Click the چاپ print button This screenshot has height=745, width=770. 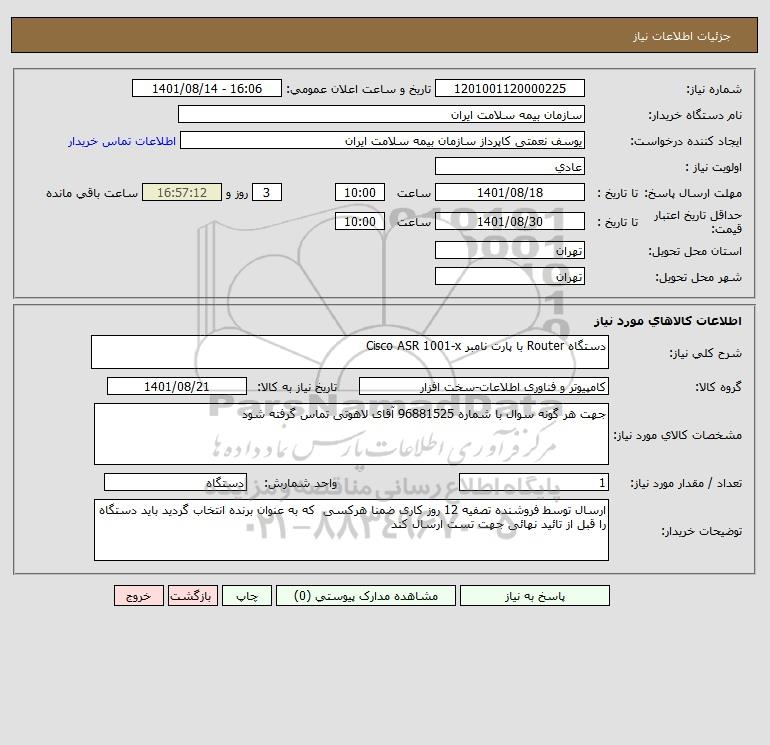coord(247,596)
